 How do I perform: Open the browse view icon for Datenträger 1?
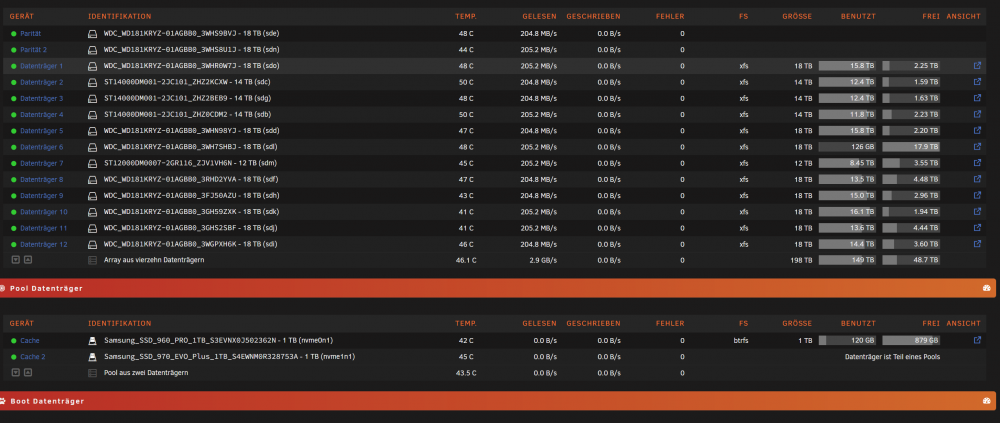[x=977, y=66]
